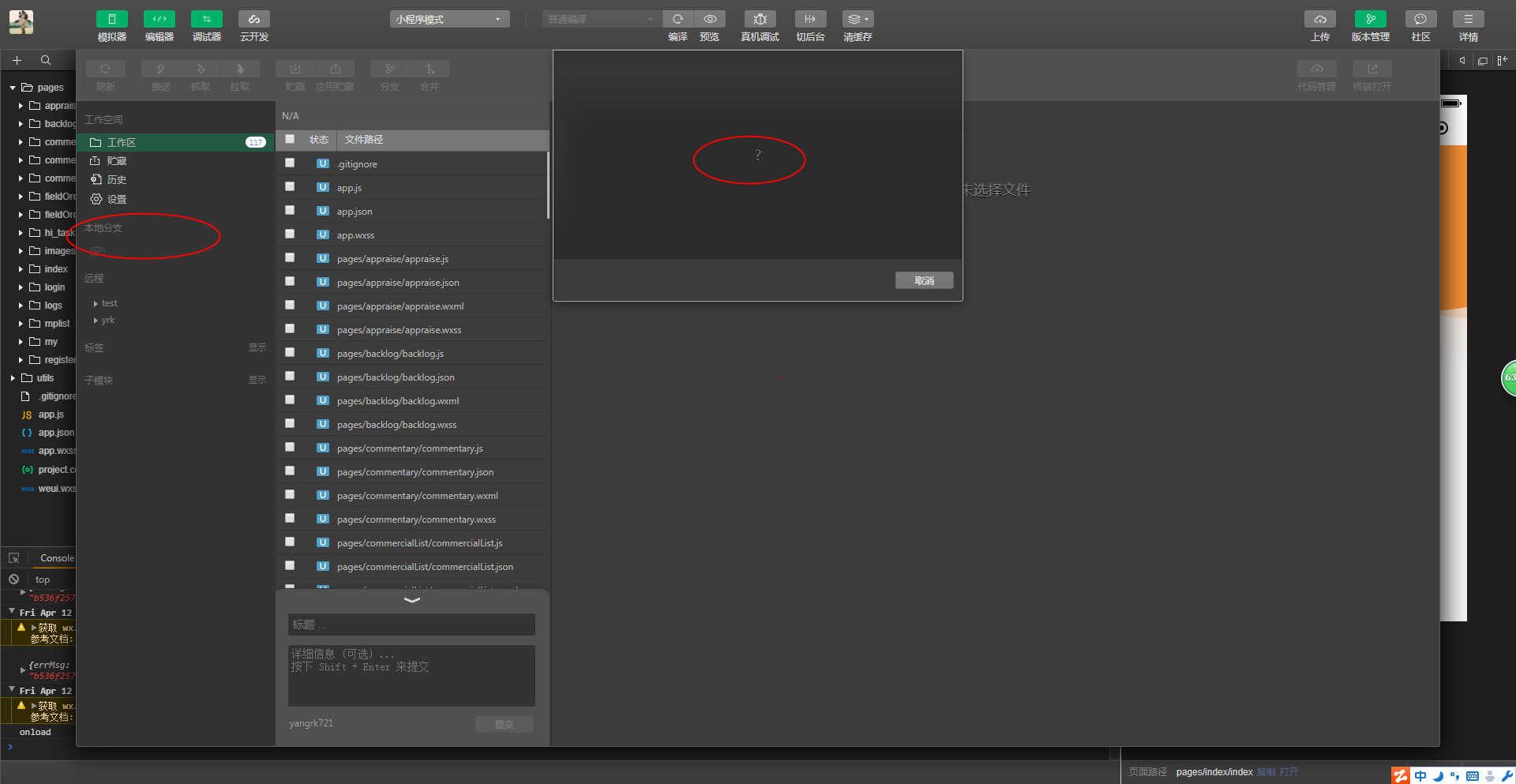Click the 分支 branch icon
This screenshot has width=1516, height=784.
(x=390, y=69)
